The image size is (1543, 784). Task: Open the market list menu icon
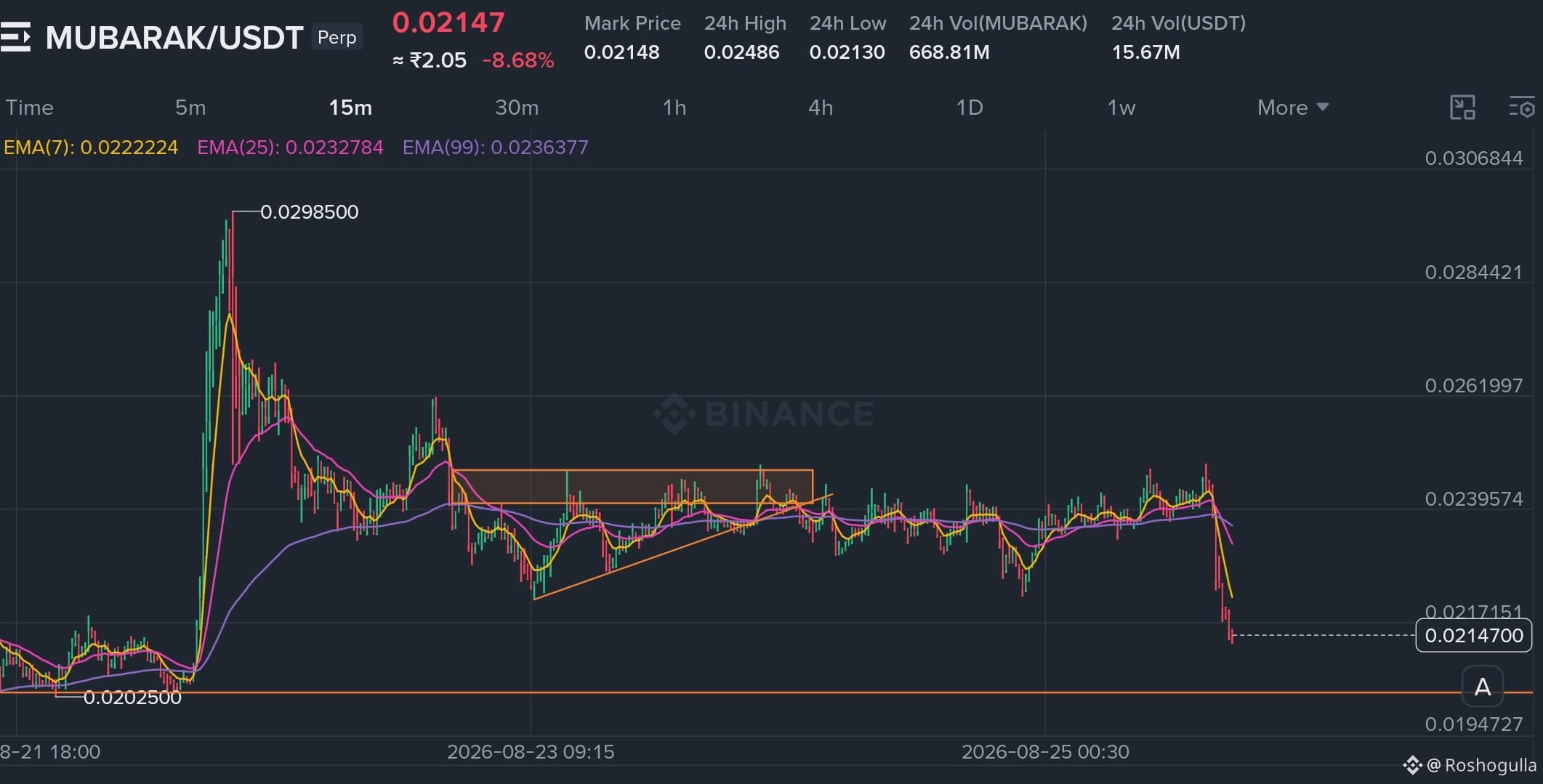(15, 37)
